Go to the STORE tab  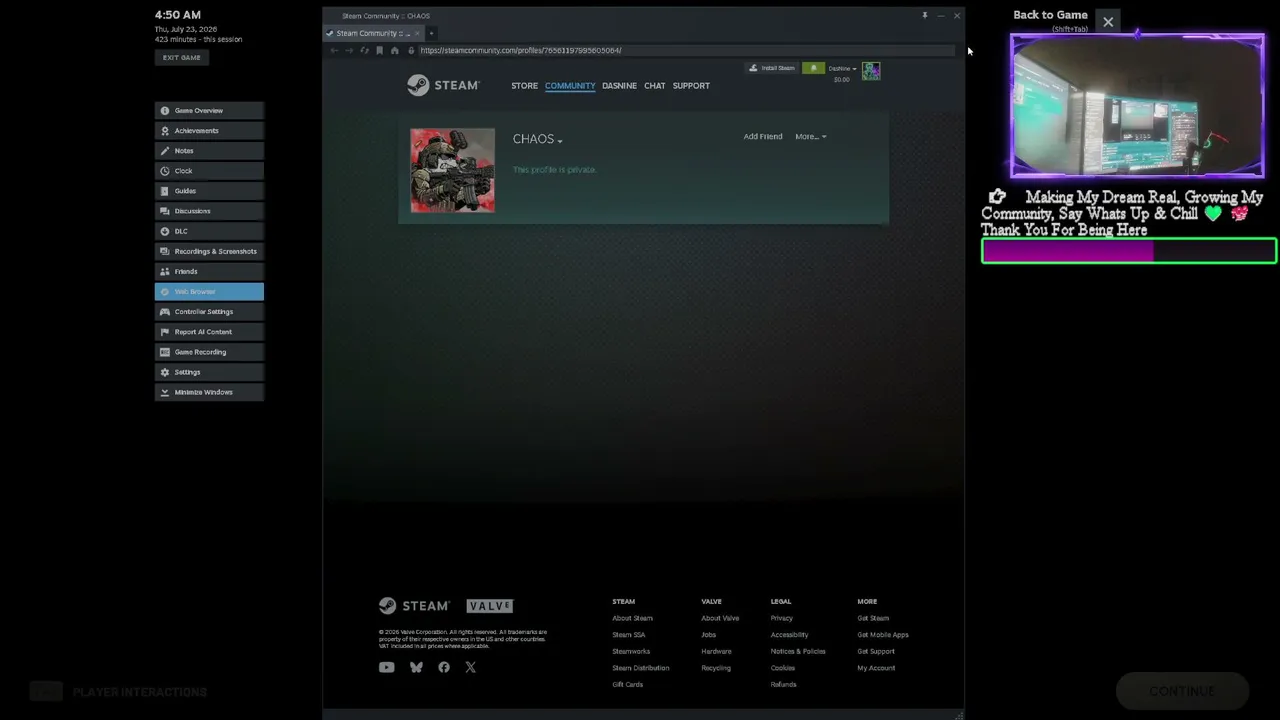tap(524, 86)
